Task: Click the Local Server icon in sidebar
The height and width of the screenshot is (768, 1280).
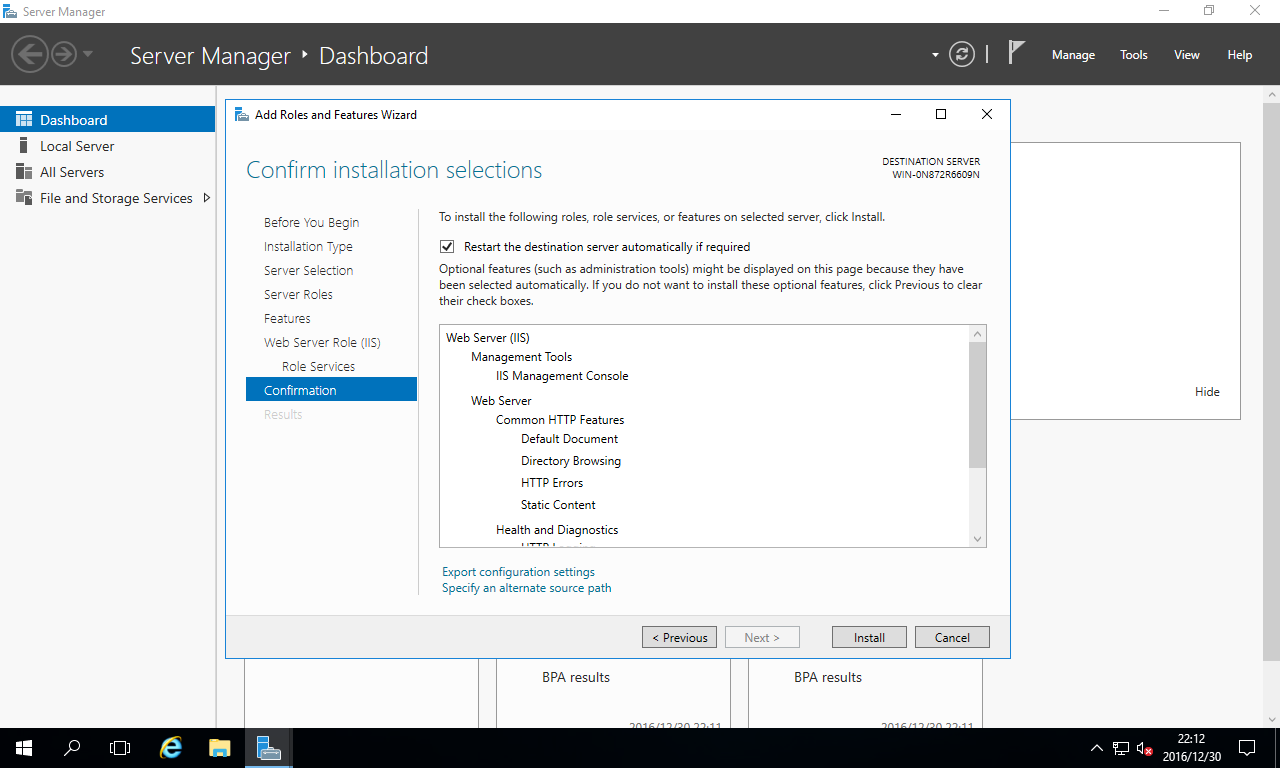Action: (x=23, y=146)
